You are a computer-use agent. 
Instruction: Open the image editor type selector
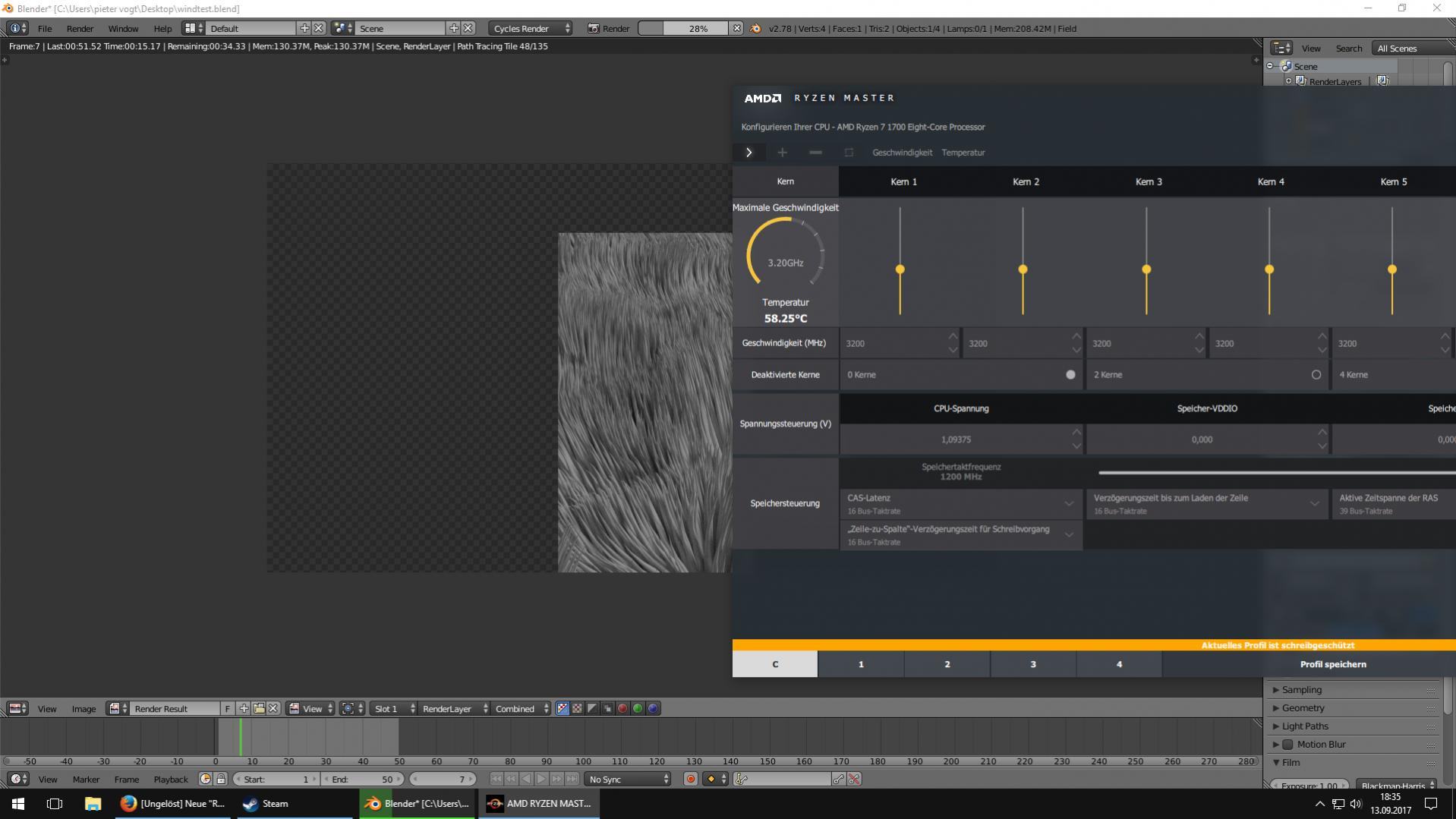tap(17, 708)
